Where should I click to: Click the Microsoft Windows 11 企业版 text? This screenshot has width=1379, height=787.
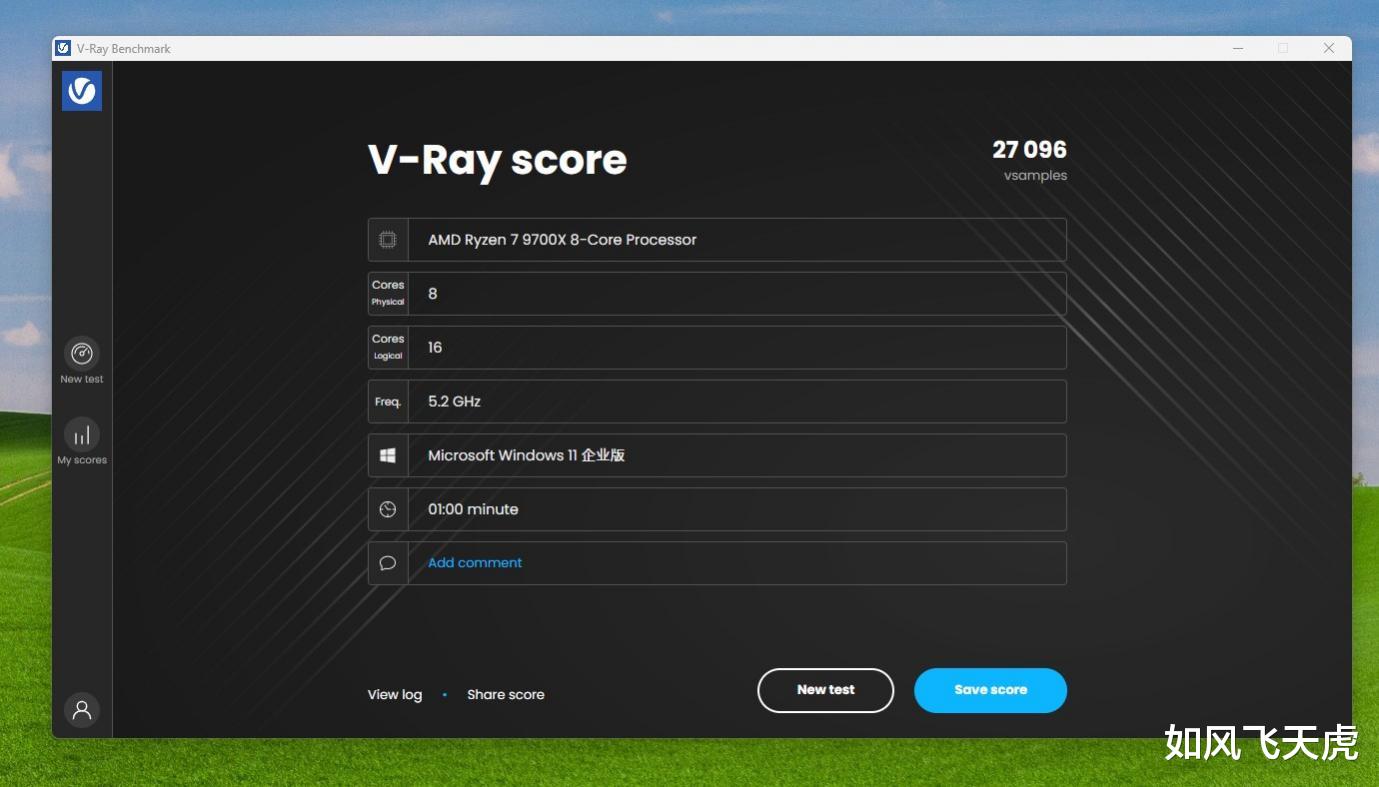click(x=526, y=455)
